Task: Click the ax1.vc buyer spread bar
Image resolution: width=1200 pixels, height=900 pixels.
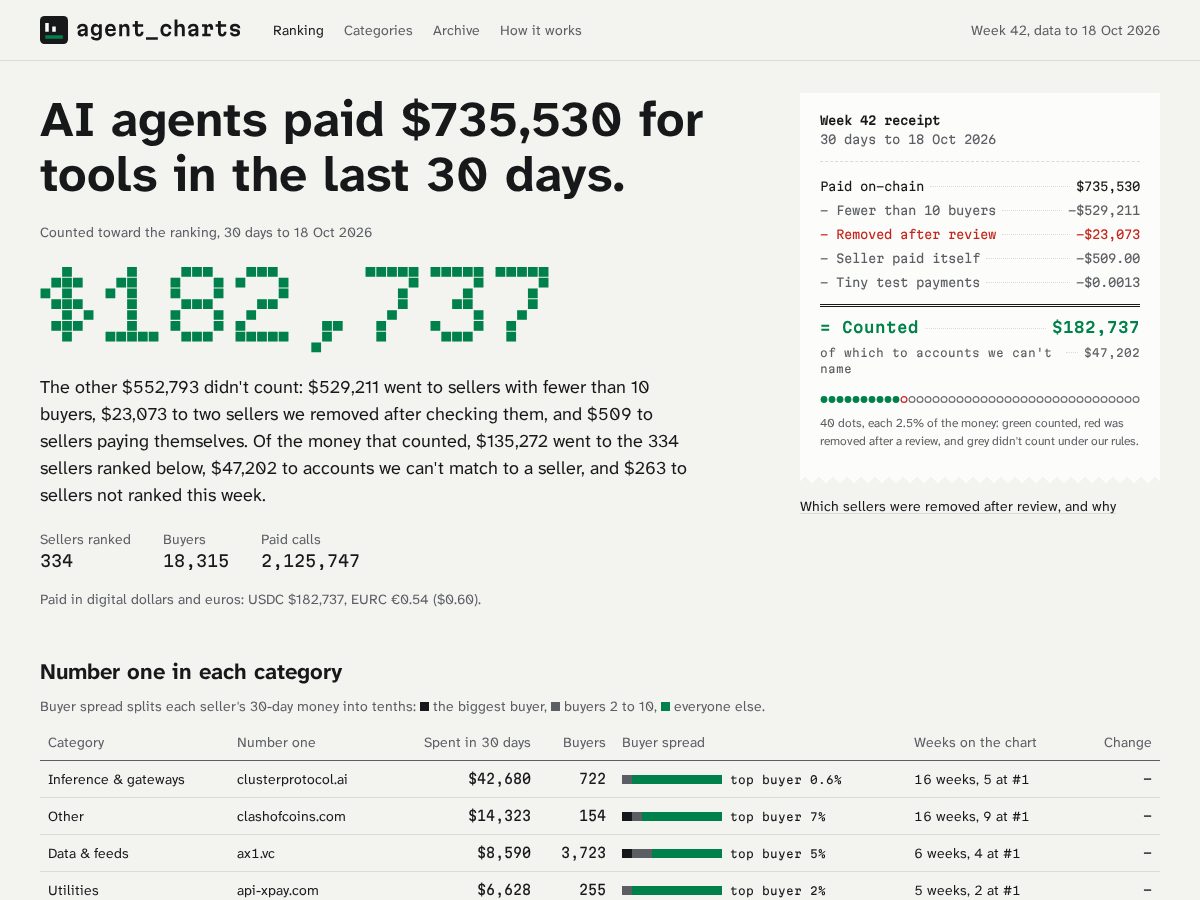Action: [672, 854]
